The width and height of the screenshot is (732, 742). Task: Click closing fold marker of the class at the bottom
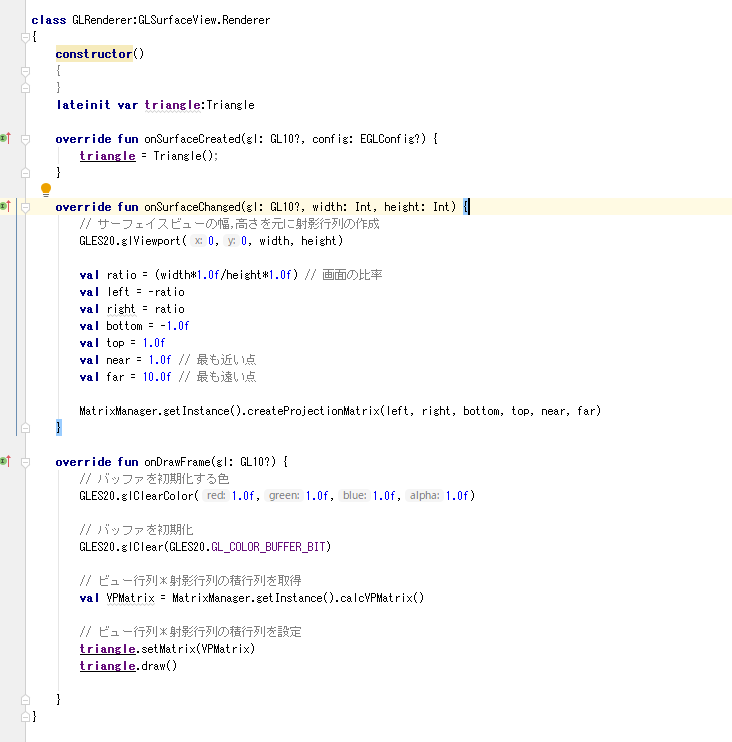tap(26, 717)
